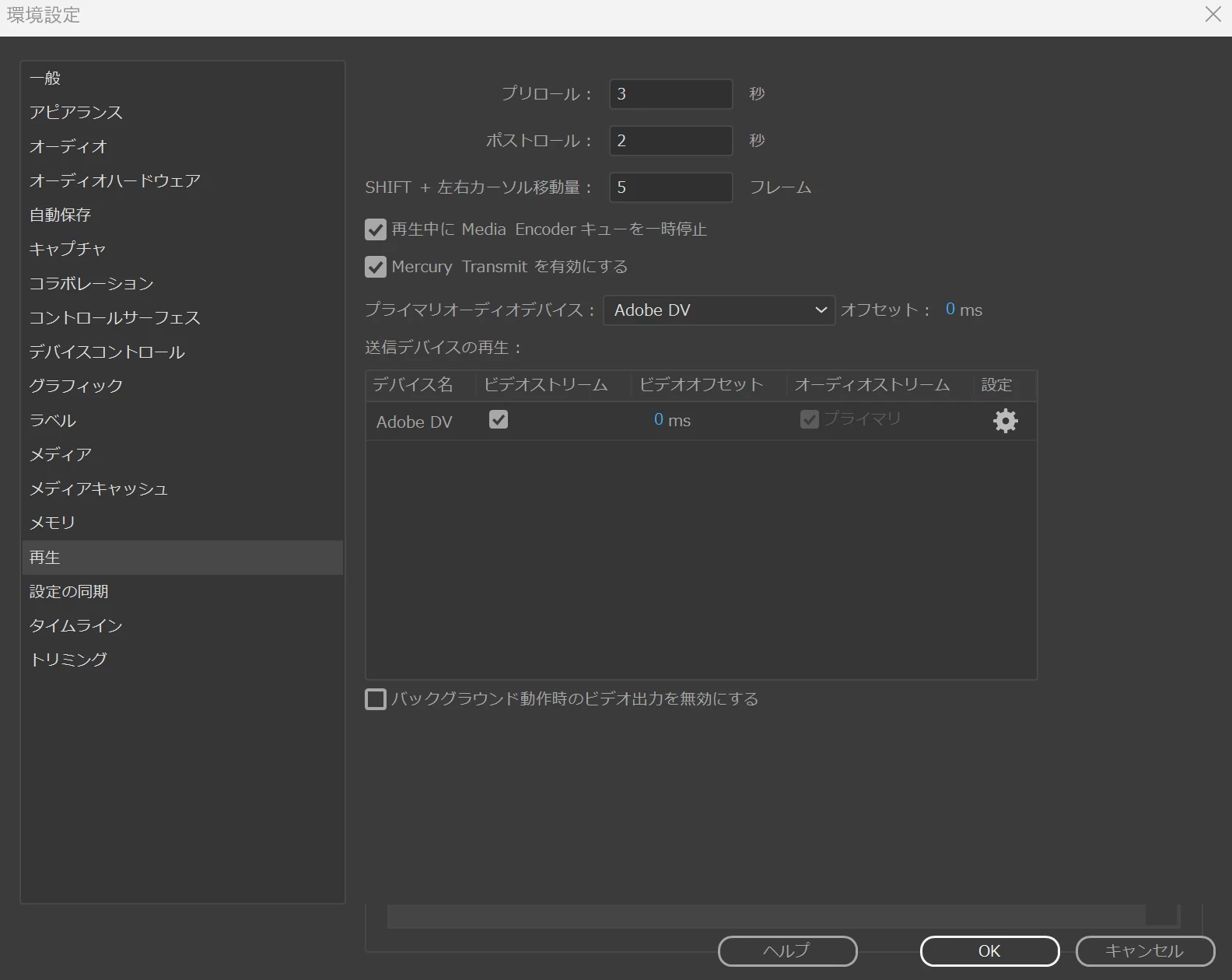The image size is (1232, 980).
Task: Open 設定の同期 preferences
Action: [x=182, y=592]
